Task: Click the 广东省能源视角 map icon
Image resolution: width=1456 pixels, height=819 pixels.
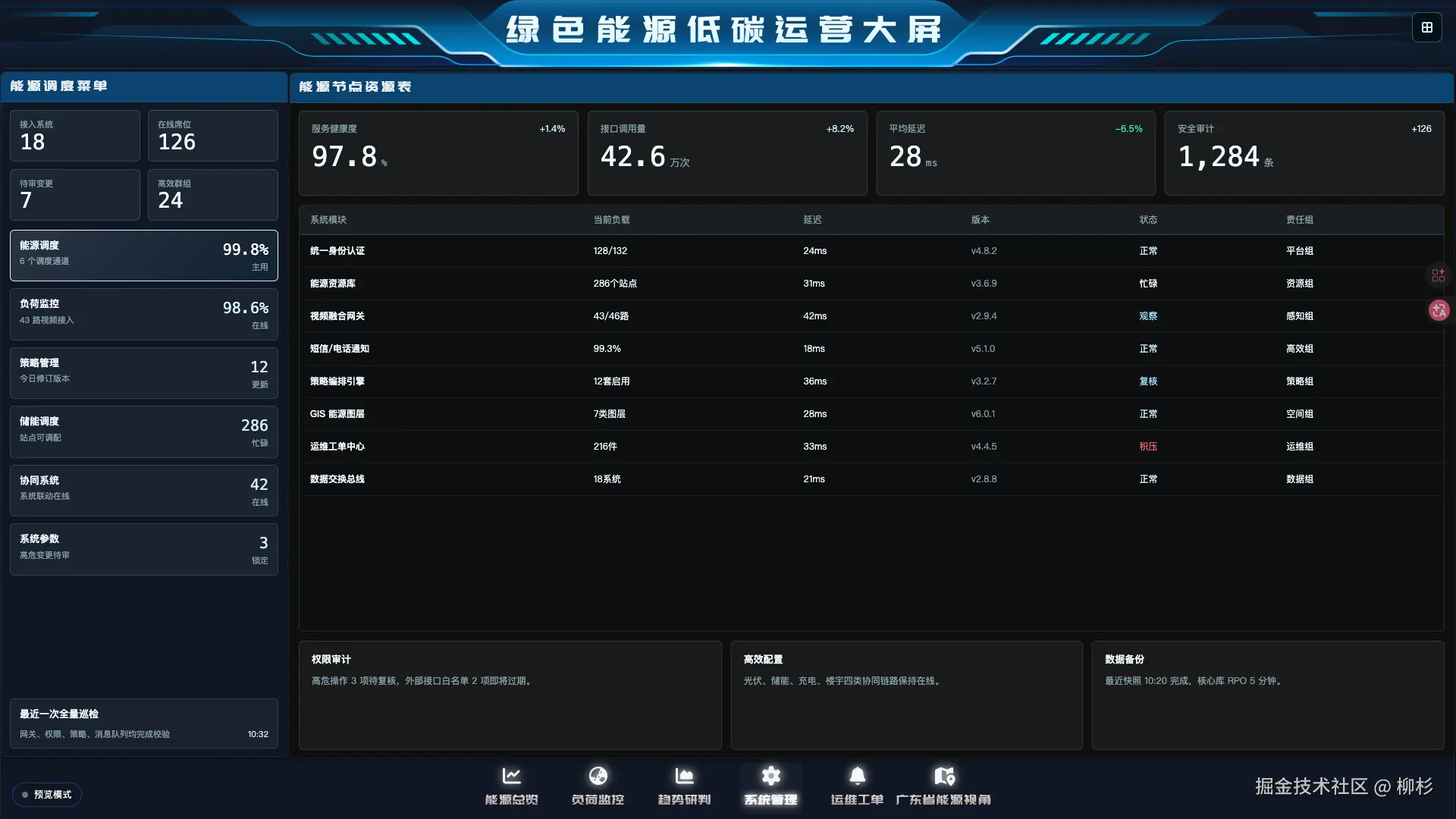Action: tap(944, 776)
